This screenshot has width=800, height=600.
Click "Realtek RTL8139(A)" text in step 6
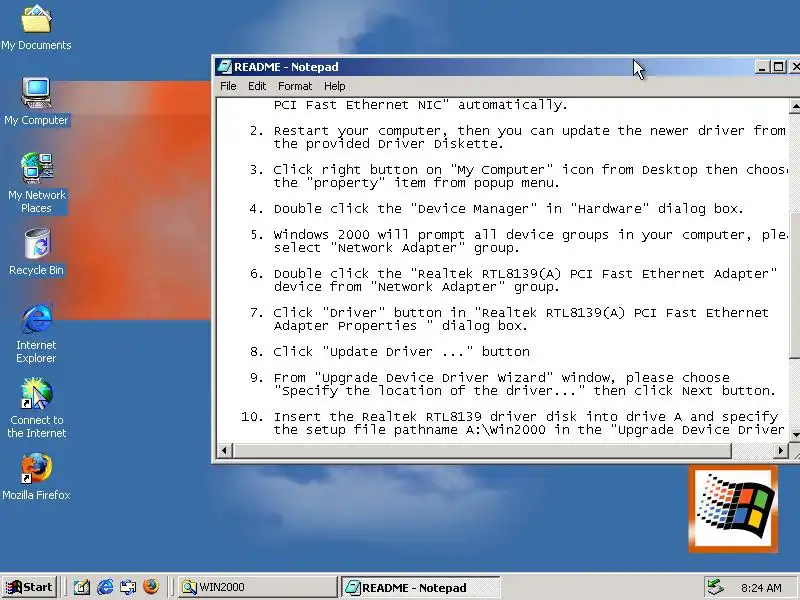click(x=490, y=274)
